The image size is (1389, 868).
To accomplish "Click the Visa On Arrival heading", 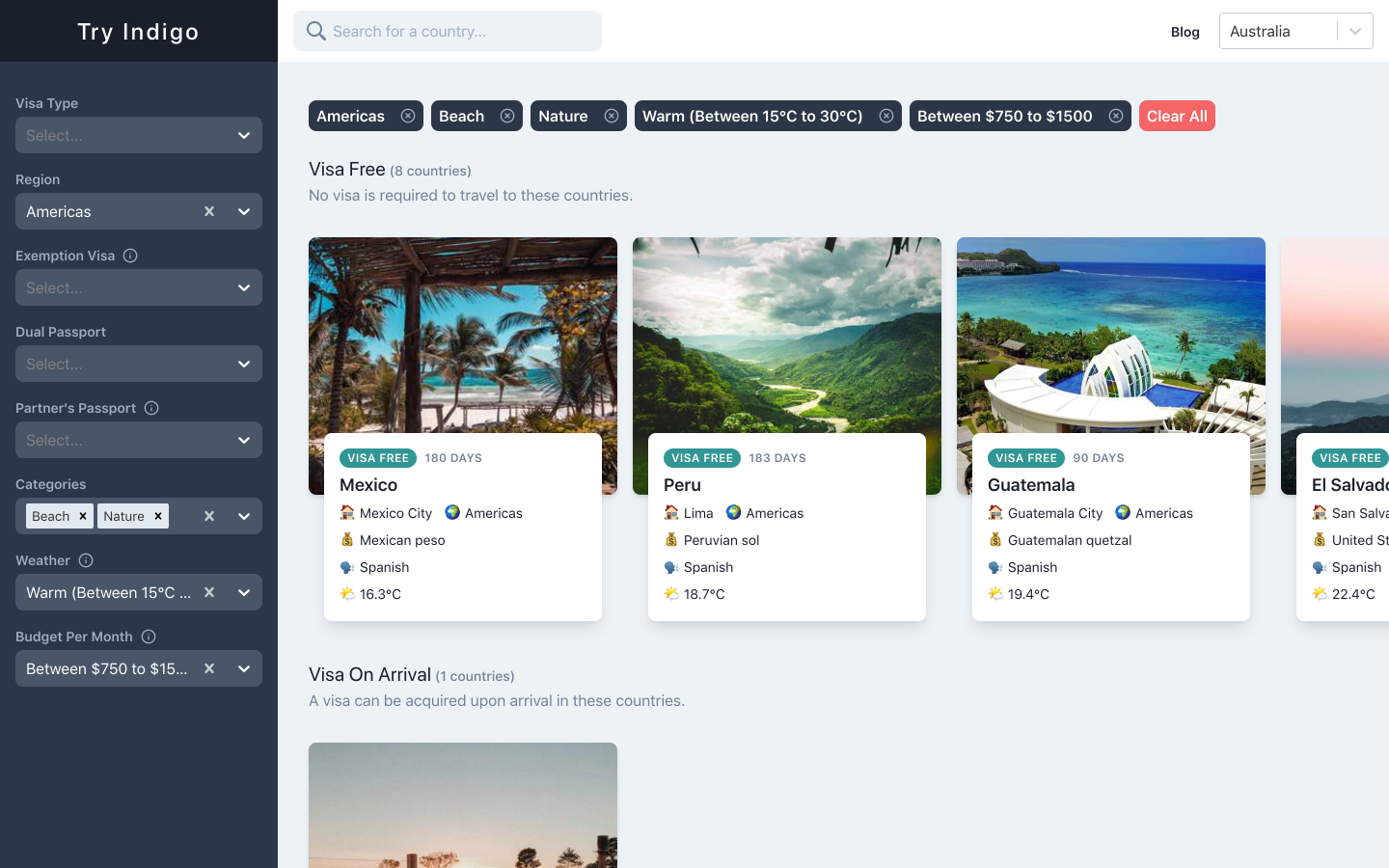I will 369,674.
